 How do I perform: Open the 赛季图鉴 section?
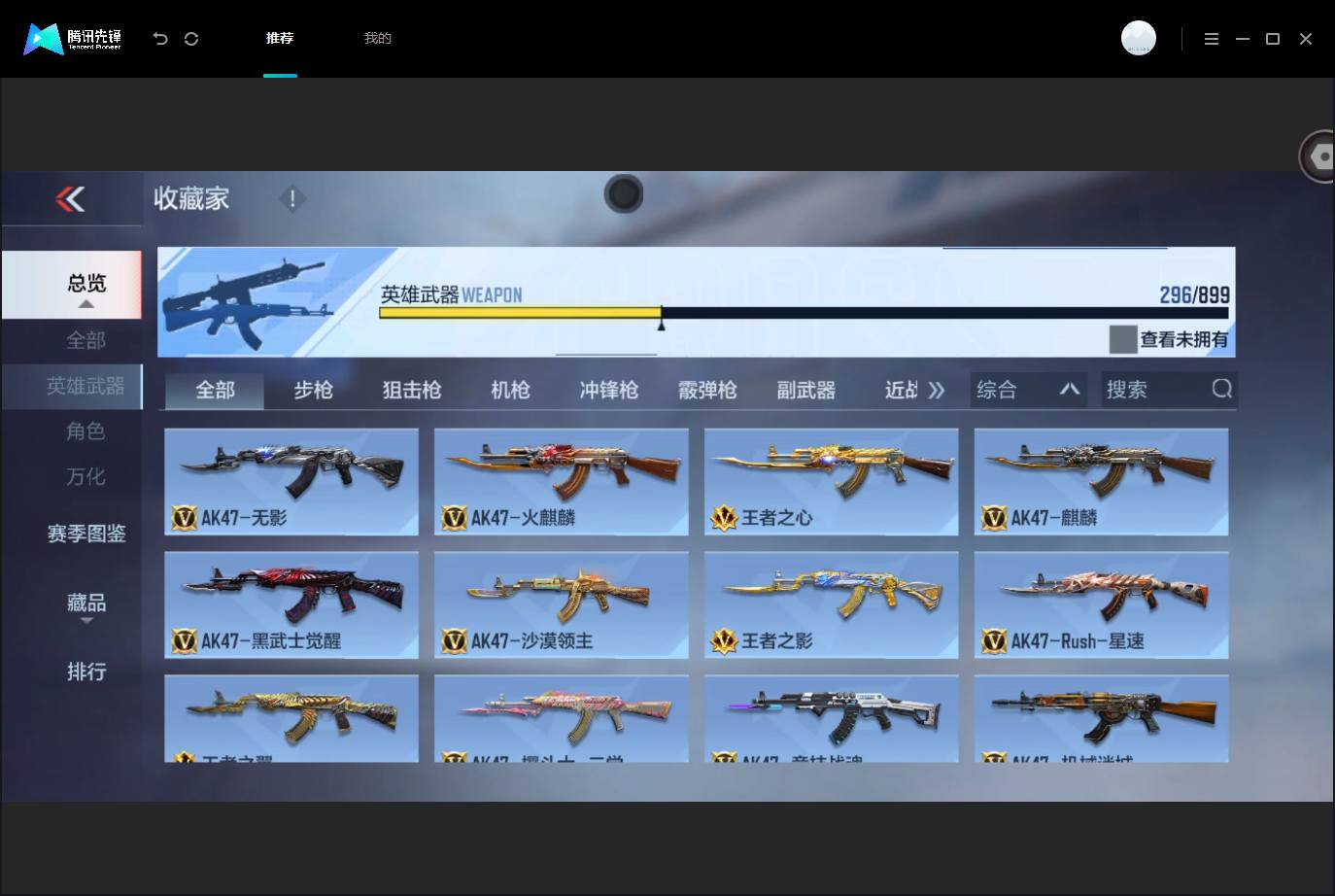86,533
